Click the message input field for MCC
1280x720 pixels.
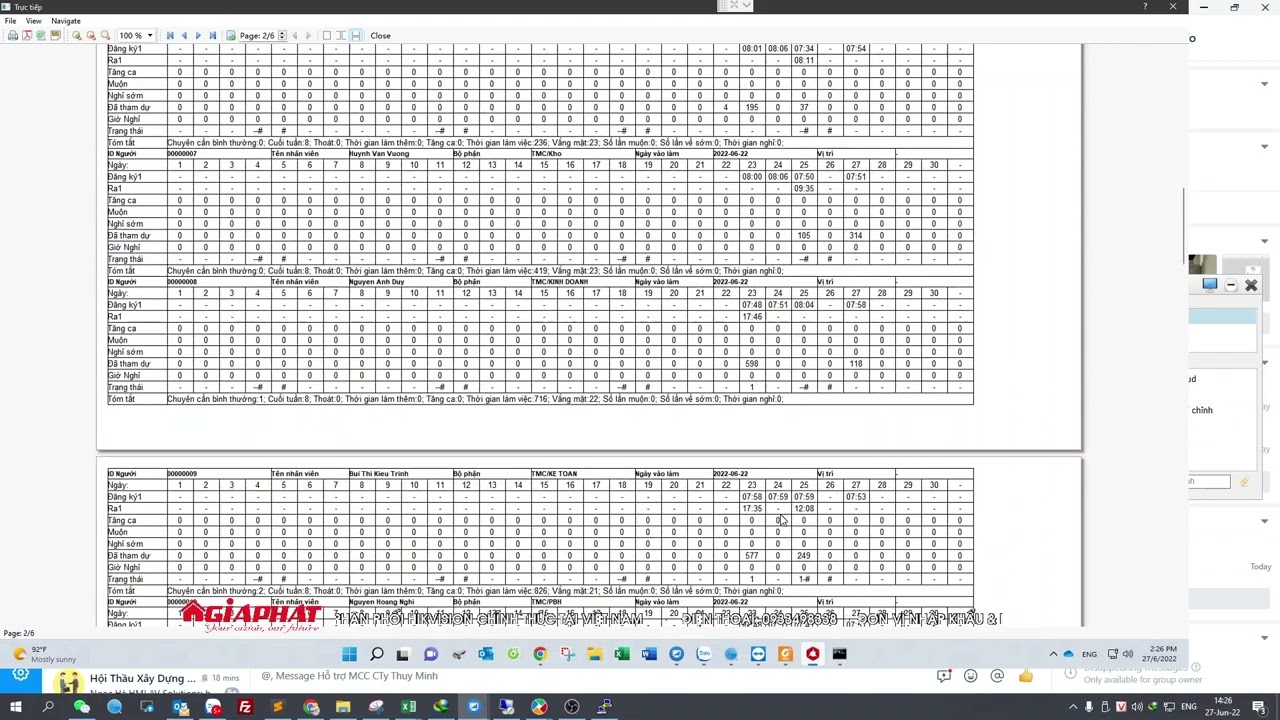[590, 676]
